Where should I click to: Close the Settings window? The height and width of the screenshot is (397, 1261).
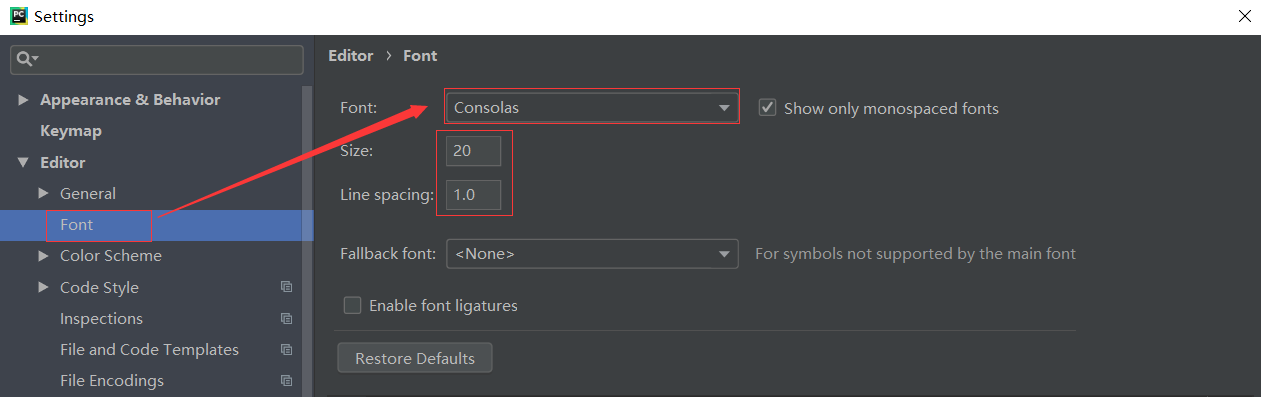pos(1244,16)
